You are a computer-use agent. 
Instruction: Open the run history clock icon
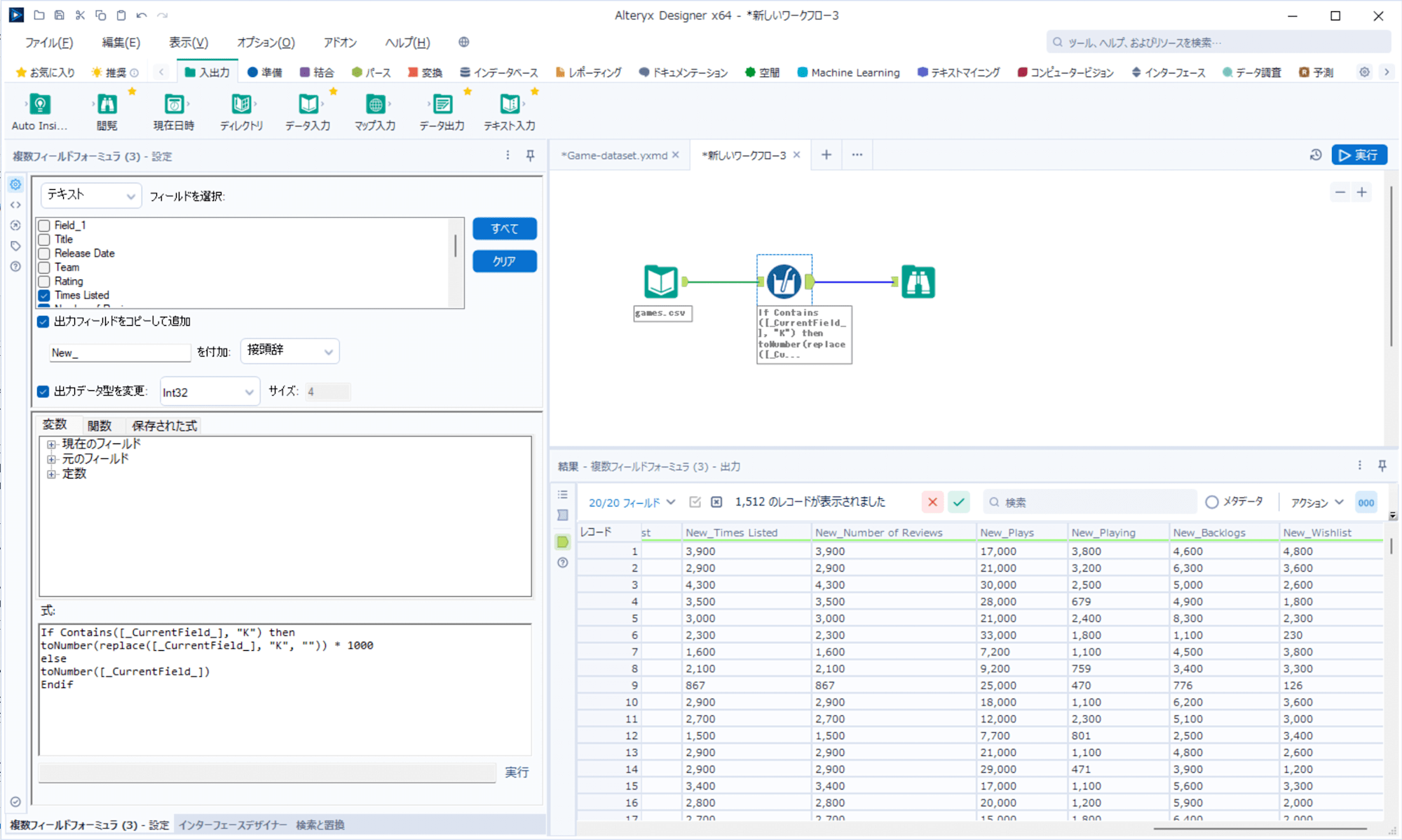click(x=1315, y=155)
